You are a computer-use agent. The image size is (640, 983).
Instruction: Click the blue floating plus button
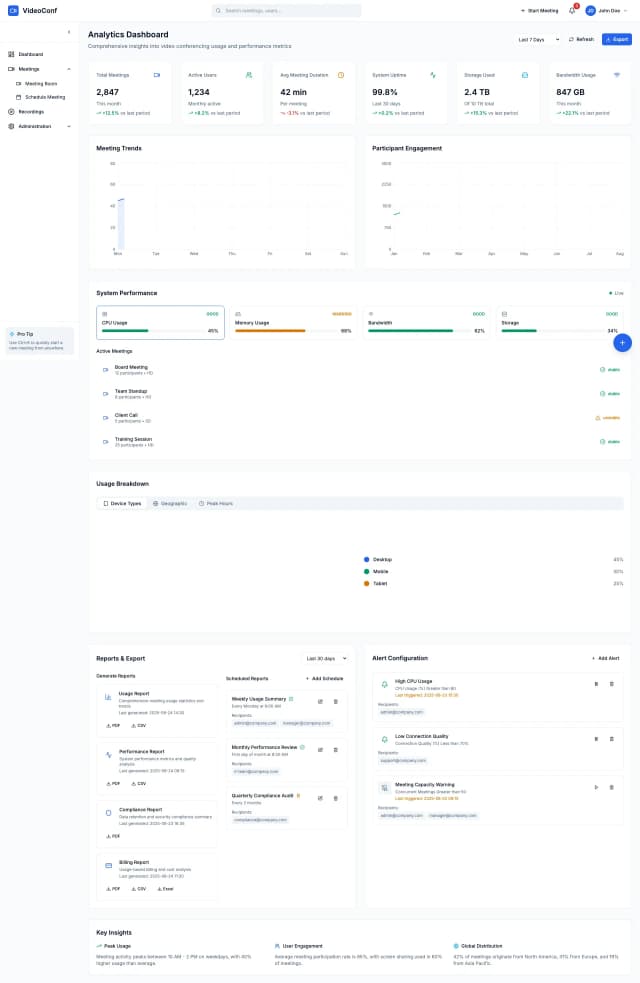coord(622,343)
